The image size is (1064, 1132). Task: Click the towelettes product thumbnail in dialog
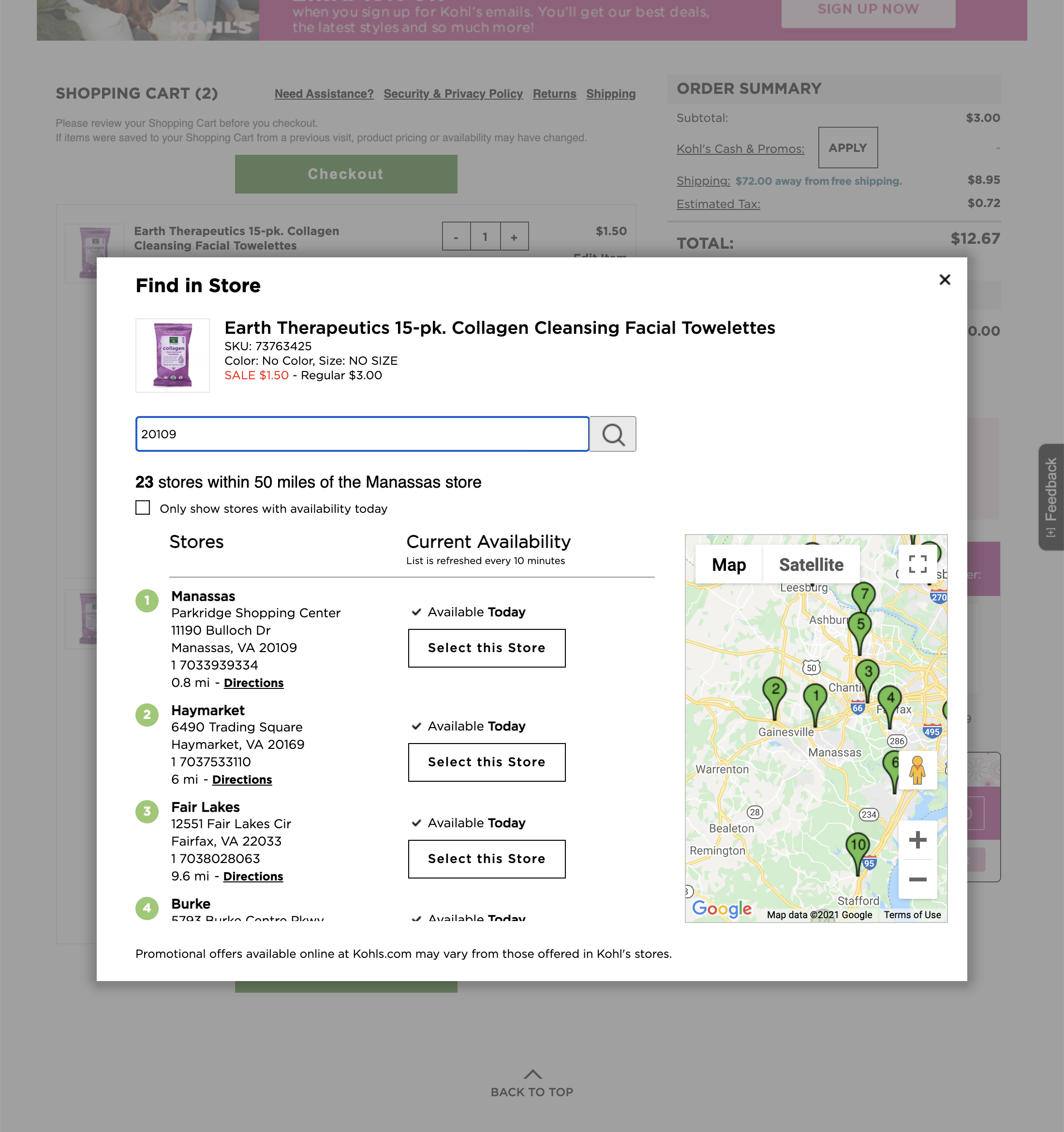(173, 355)
